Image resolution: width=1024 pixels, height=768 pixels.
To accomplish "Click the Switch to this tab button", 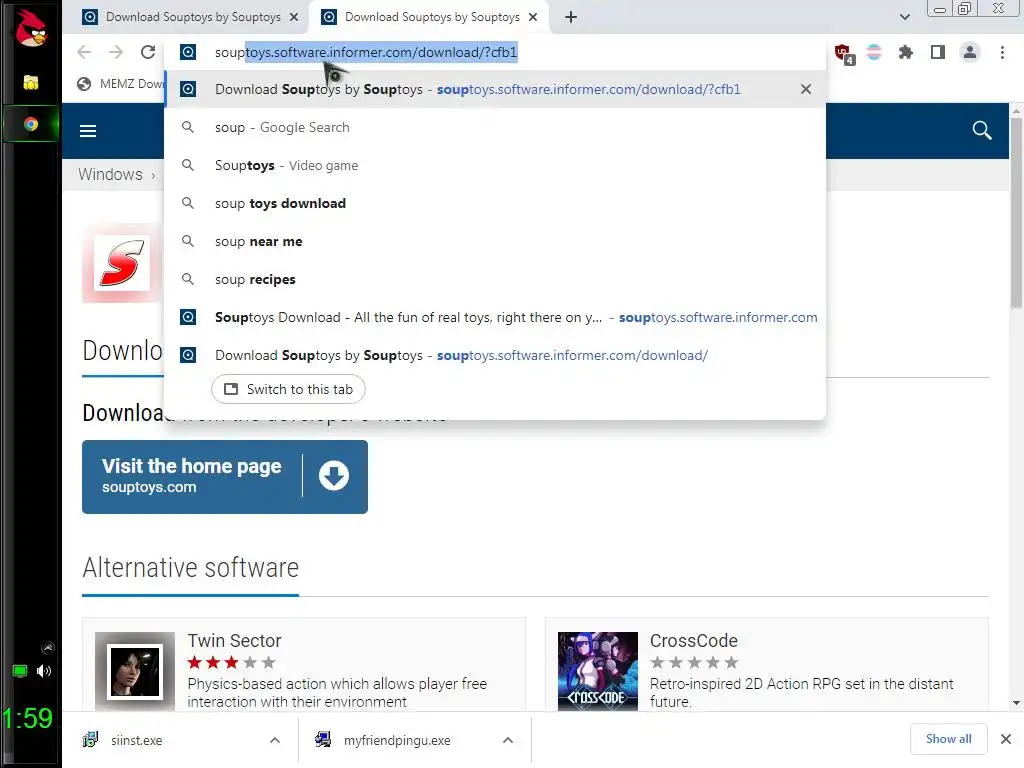I will pyautogui.click(x=288, y=389).
